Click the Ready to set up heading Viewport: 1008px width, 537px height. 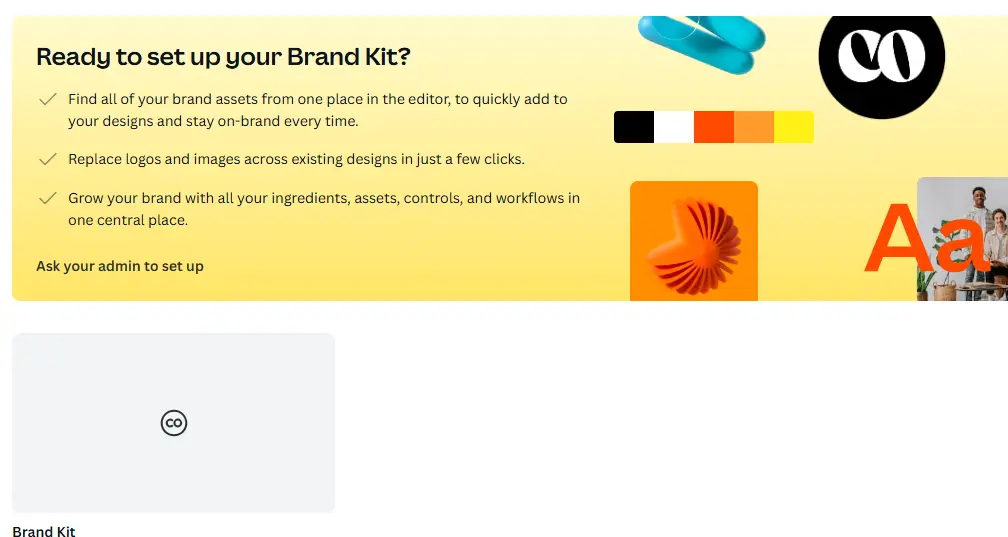pyautogui.click(x=223, y=57)
